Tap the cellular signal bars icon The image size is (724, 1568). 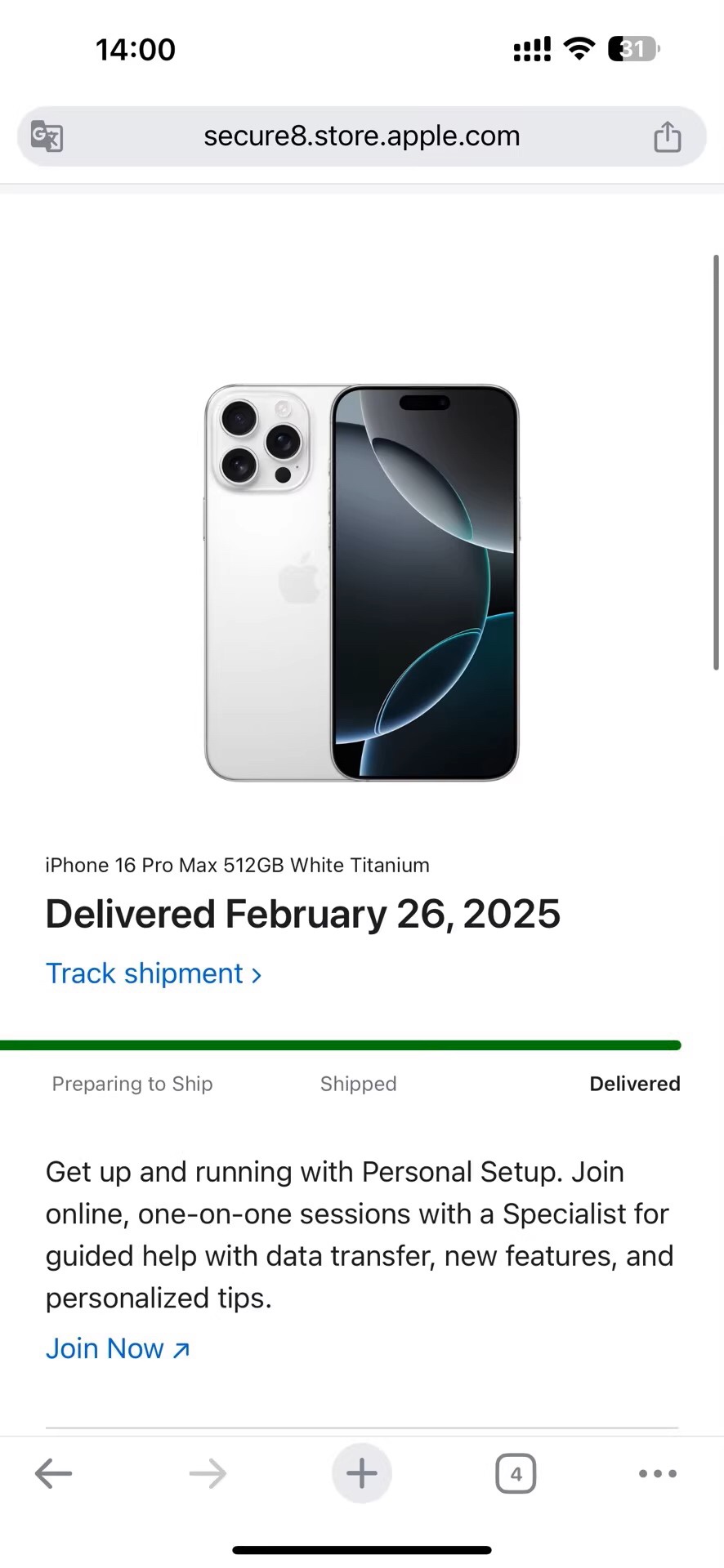(x=532, y=49)
